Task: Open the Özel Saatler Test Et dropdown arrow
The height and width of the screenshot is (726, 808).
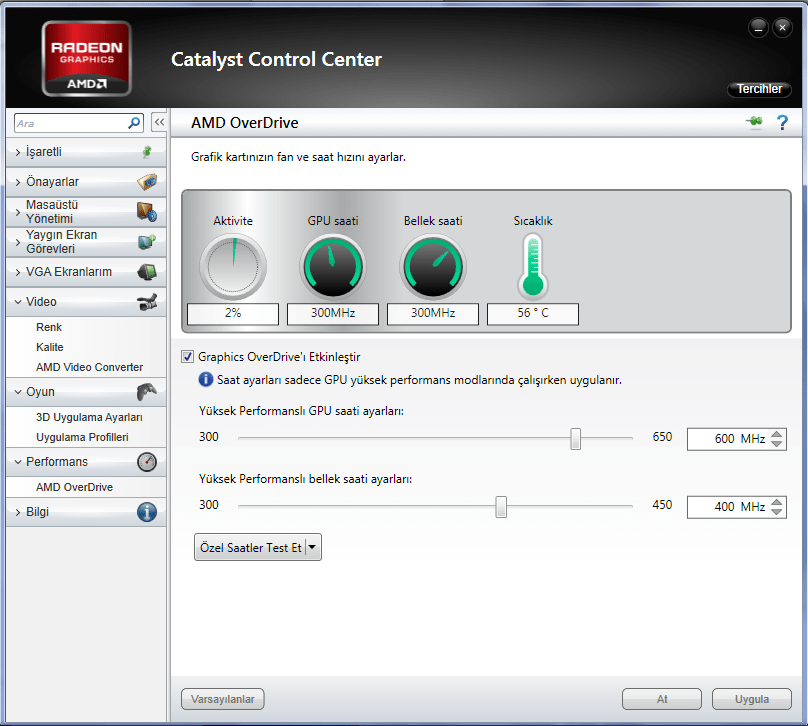Action: pyautogui.click(x=312, y=547)
